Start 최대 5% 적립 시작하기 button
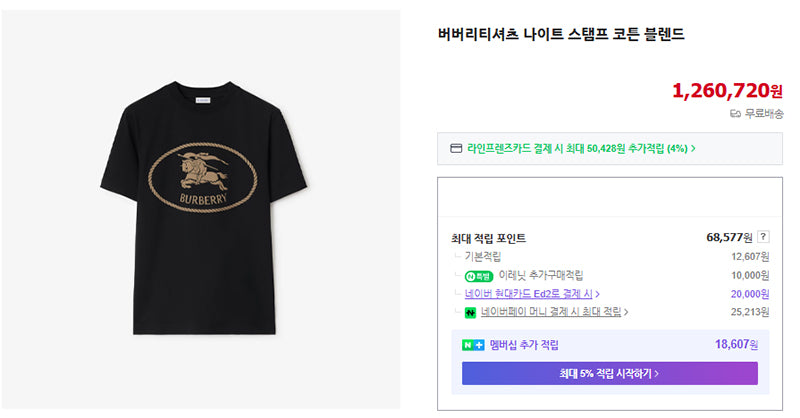The height and width of the screenshot is (418, 800). [610, 374]
